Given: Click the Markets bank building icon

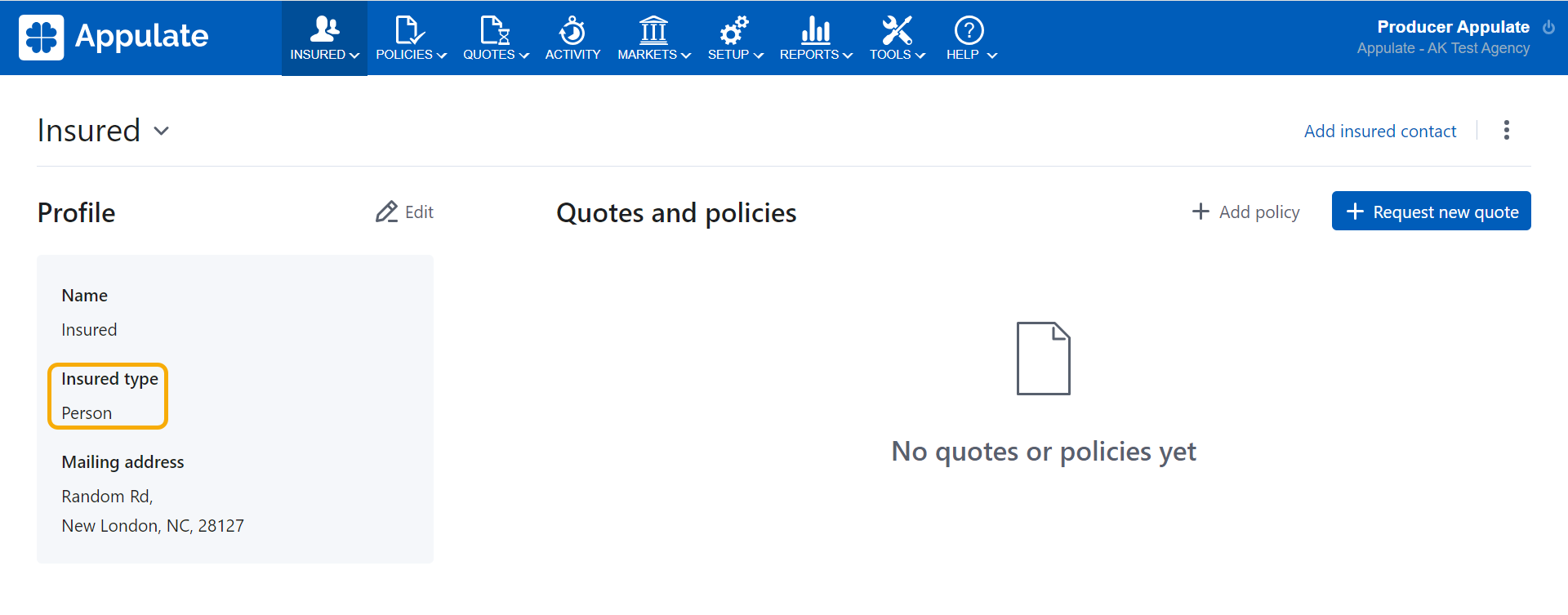Looking at the screenshot, I should pos(653,29).
